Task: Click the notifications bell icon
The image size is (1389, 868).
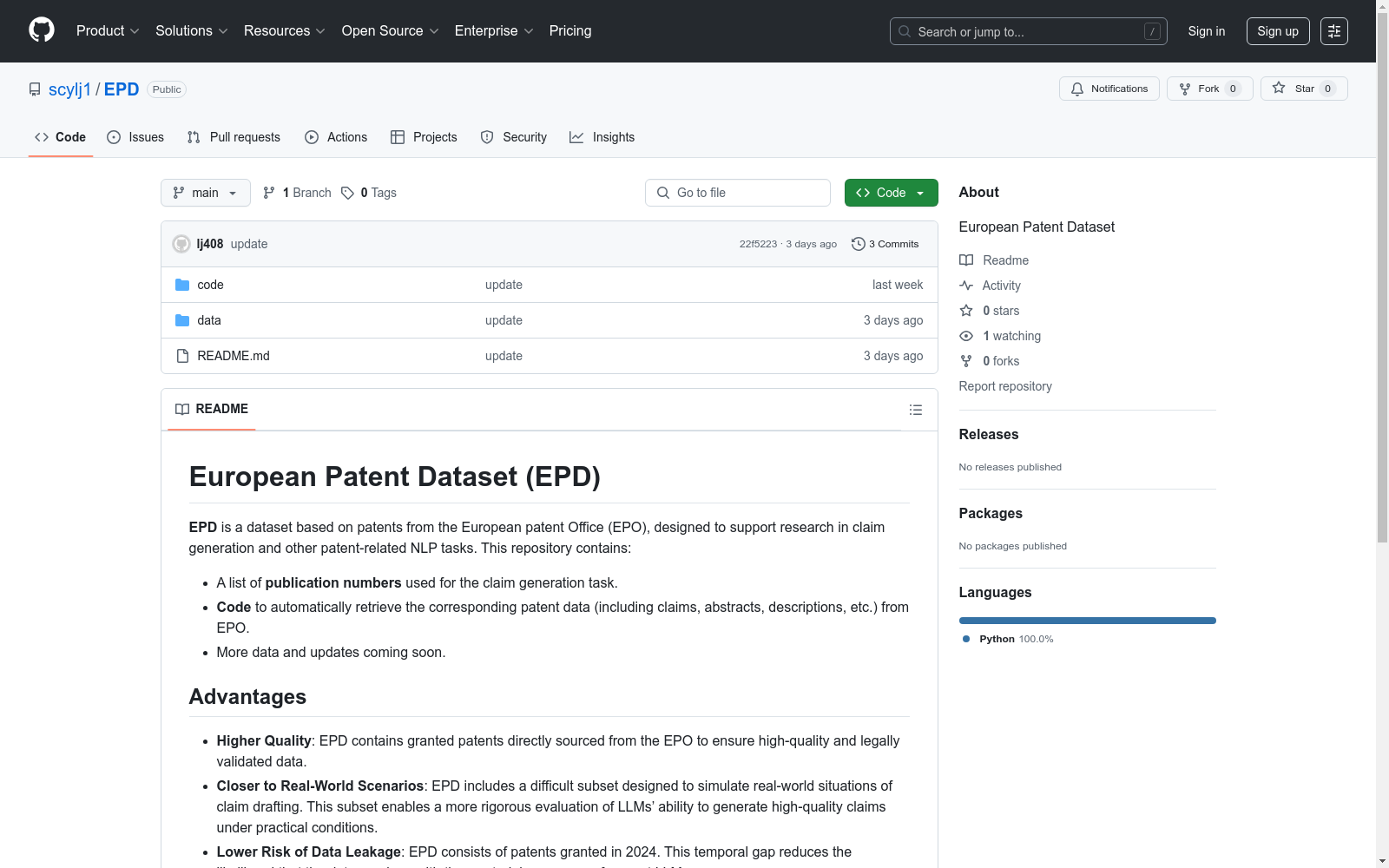Action: (x=1077, y=89)
